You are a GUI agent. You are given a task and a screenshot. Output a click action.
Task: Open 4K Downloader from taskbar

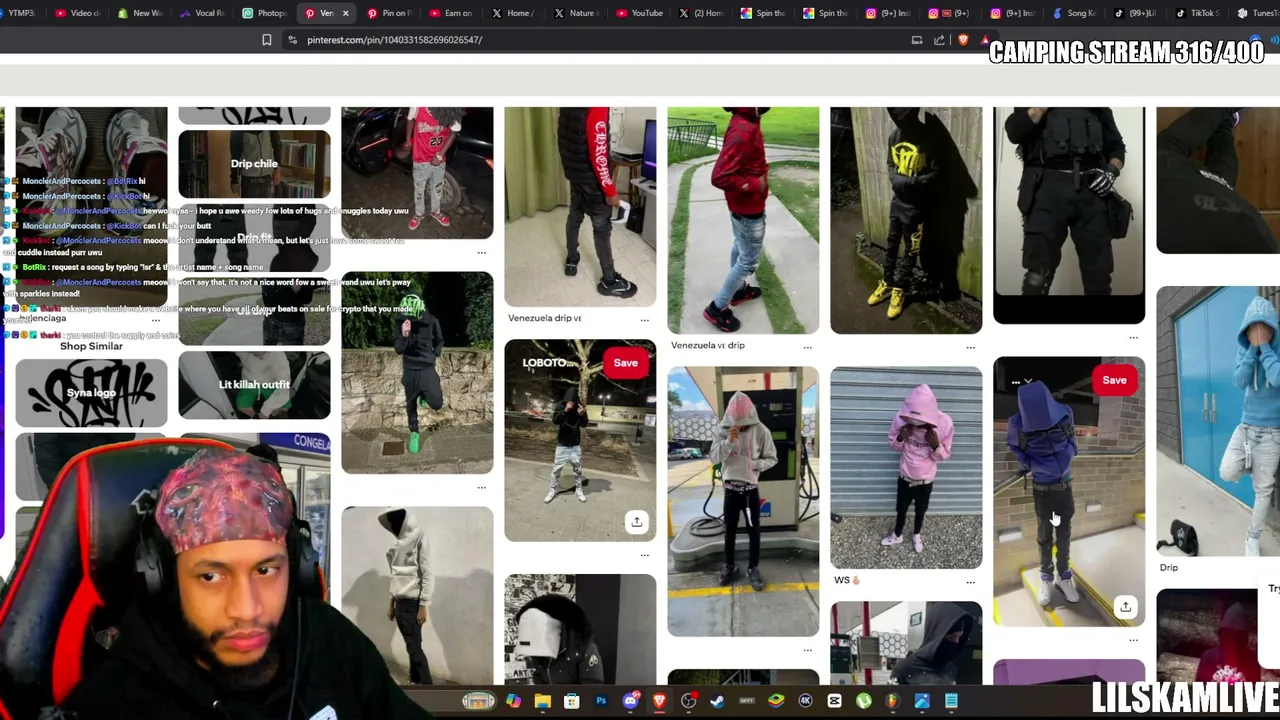coord(805,701)
